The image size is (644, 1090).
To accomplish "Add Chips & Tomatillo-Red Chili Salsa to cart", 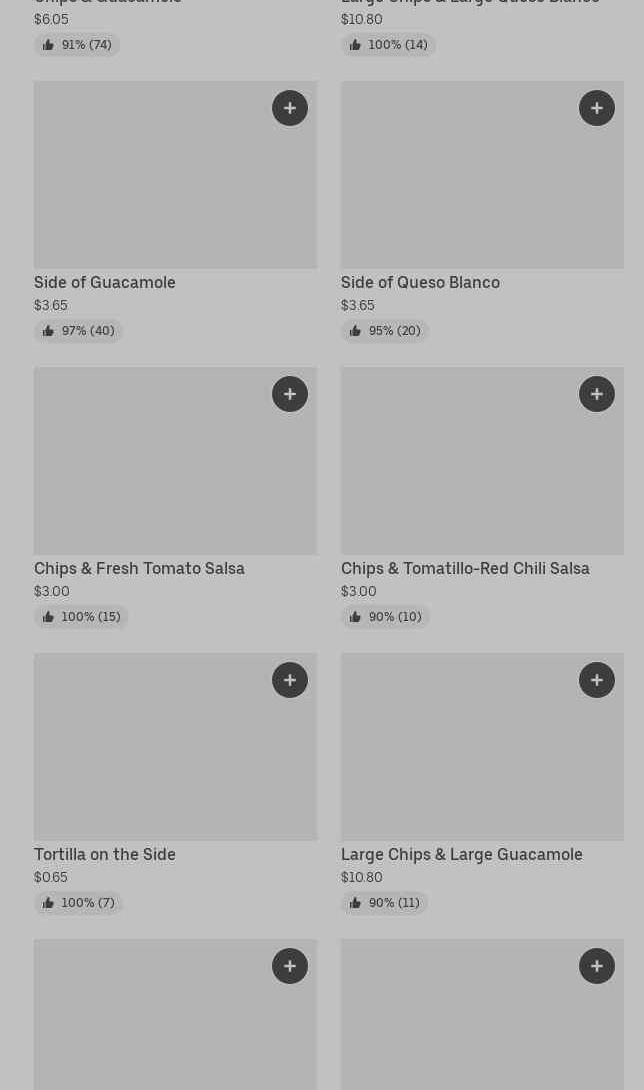I will [x=597, y=394].
